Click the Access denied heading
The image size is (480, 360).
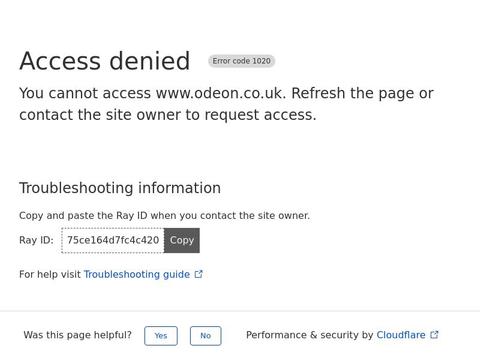click(105, 61)
